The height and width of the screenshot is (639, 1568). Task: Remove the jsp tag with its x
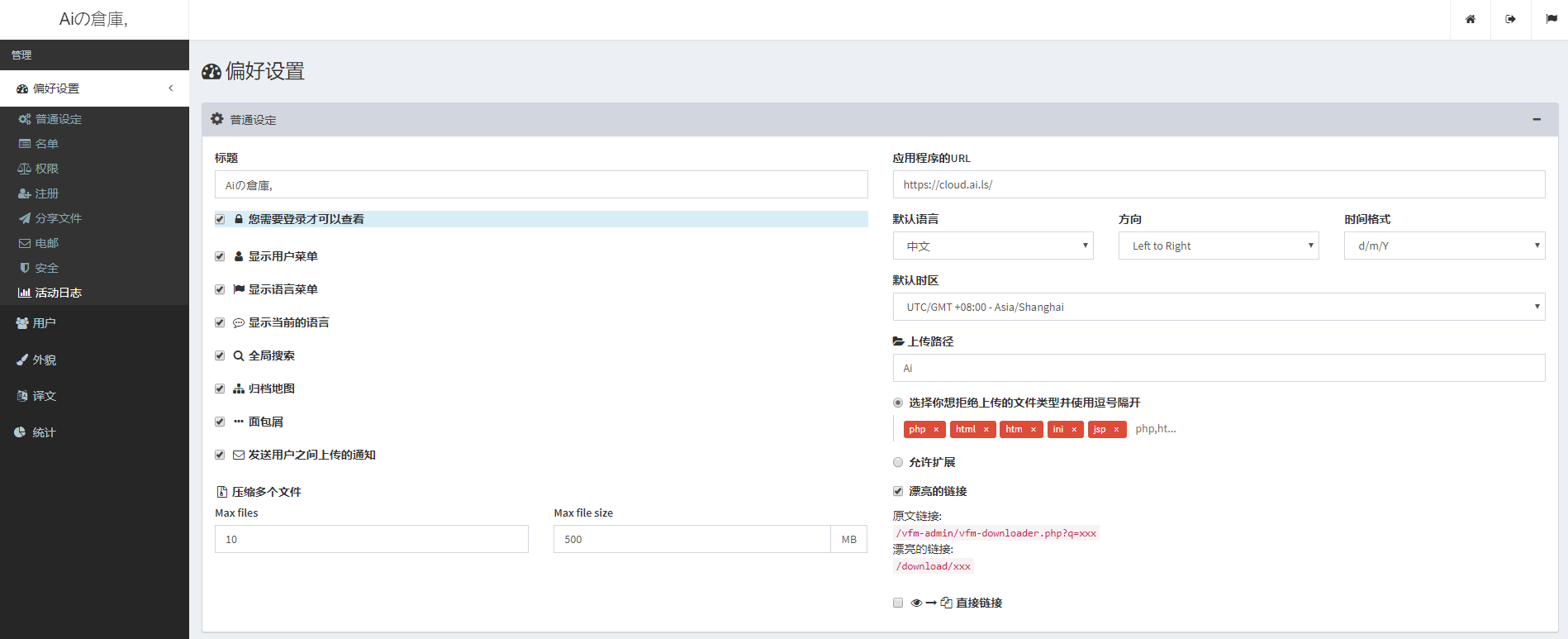click(1116, 429)
